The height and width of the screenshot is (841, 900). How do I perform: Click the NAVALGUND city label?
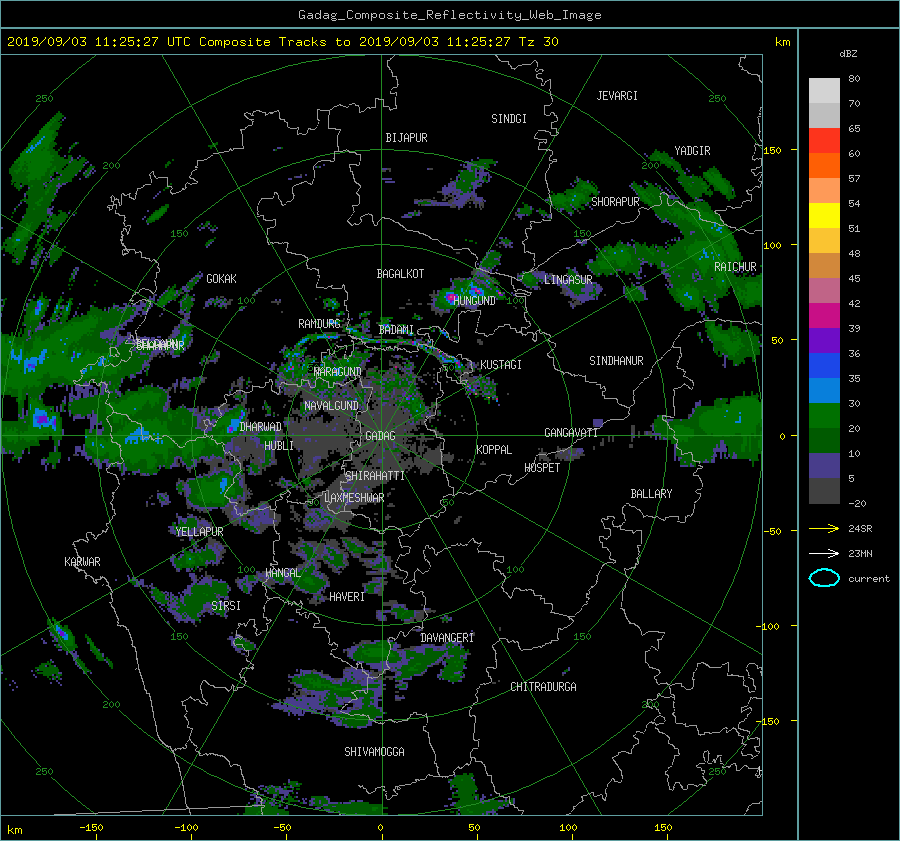point(331,405)
